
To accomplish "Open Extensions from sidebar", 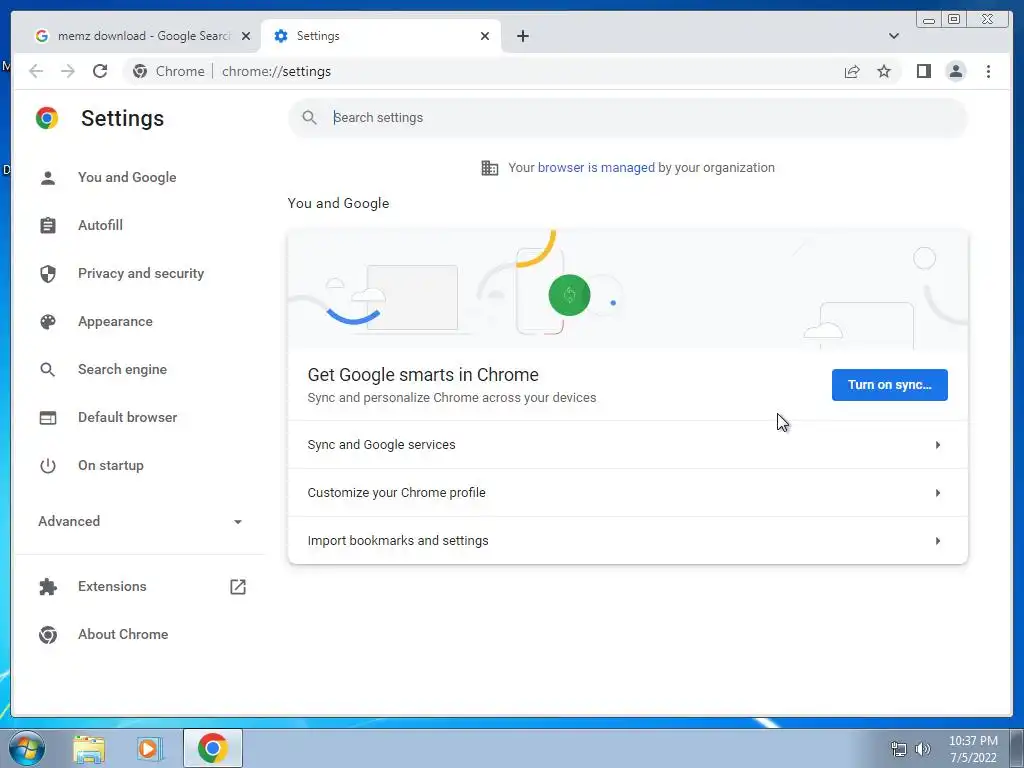I will coord(112,586).
